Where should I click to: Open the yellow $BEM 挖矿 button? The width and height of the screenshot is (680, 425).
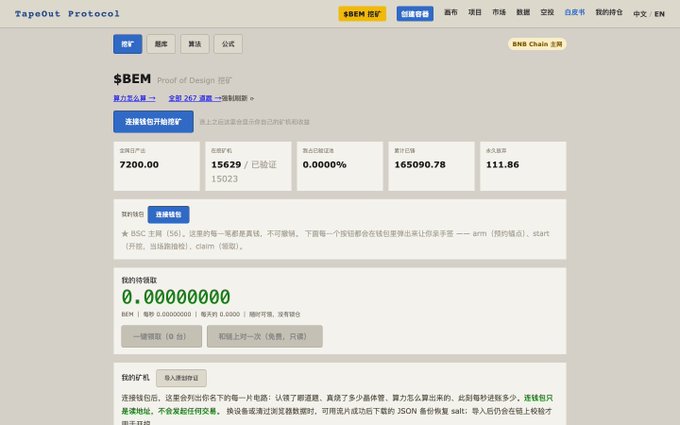(x=362, y=14)
